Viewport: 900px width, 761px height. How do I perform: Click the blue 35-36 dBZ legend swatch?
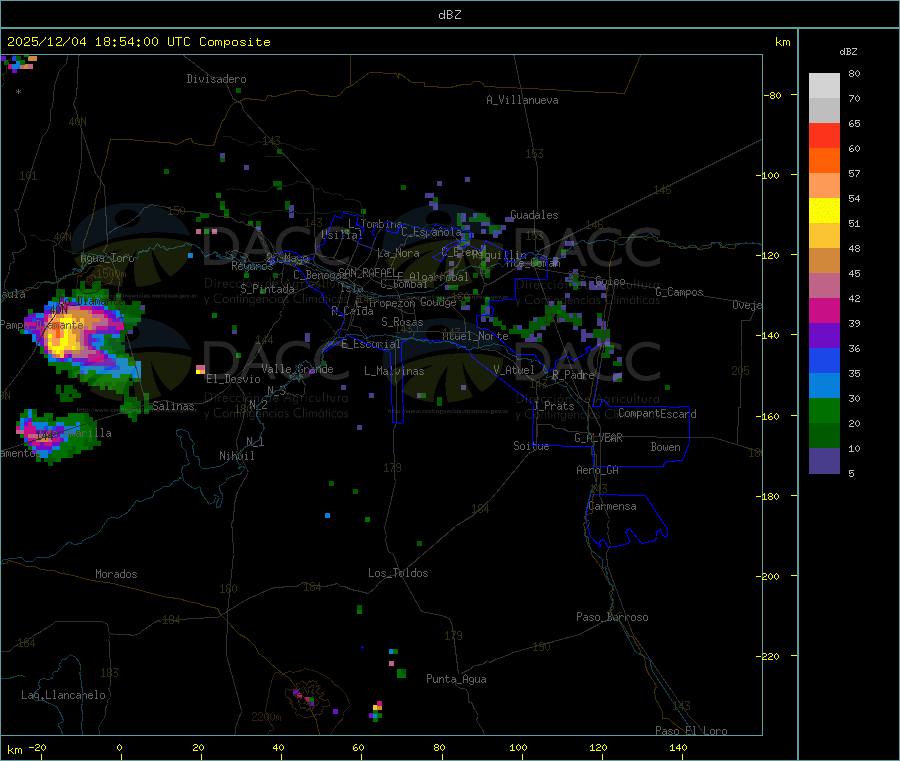pyautogui.click(x=824, y=360)
